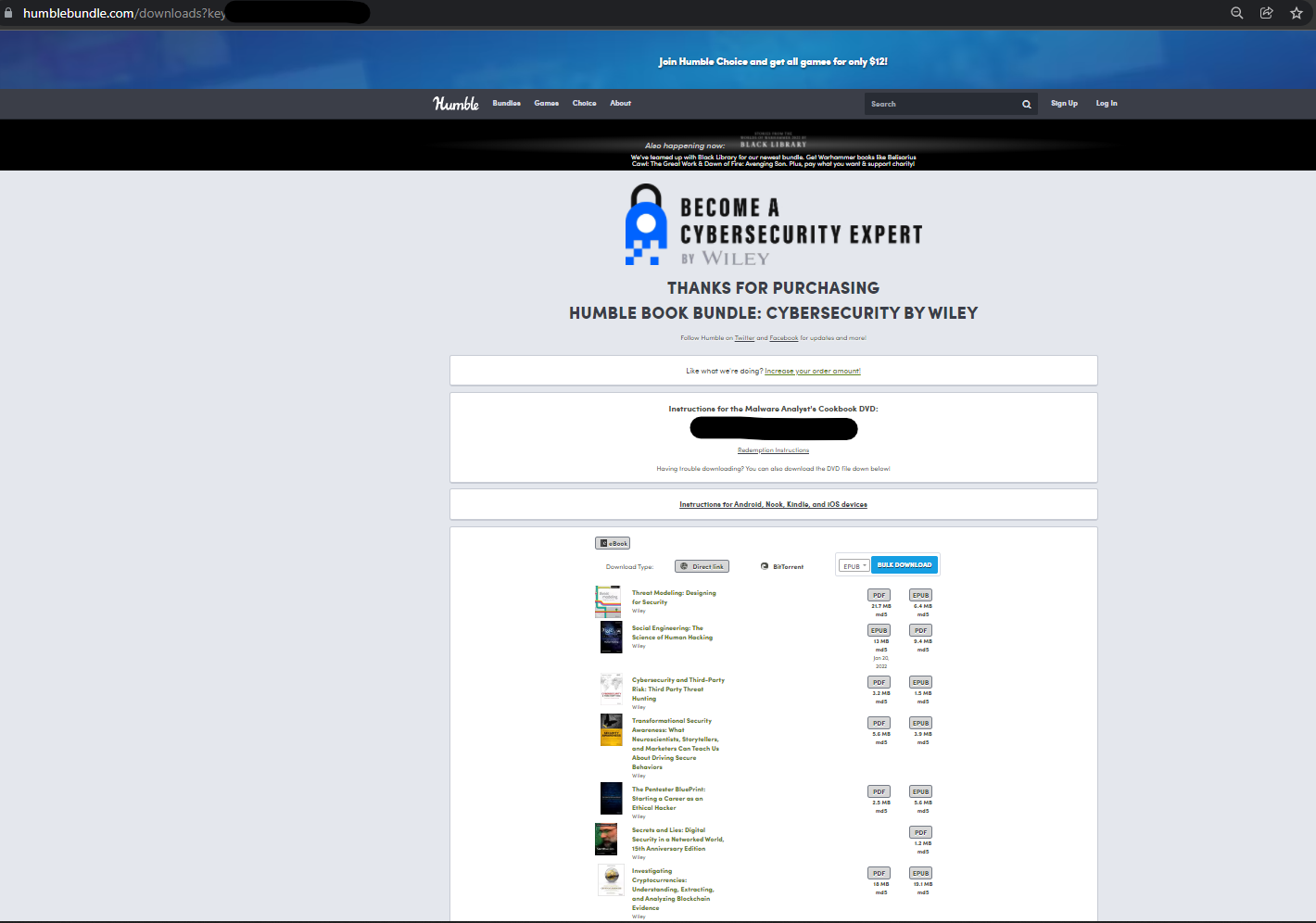Click Increase your order amount link
This screenshot has width=1316, height=923.
[813, 372]
